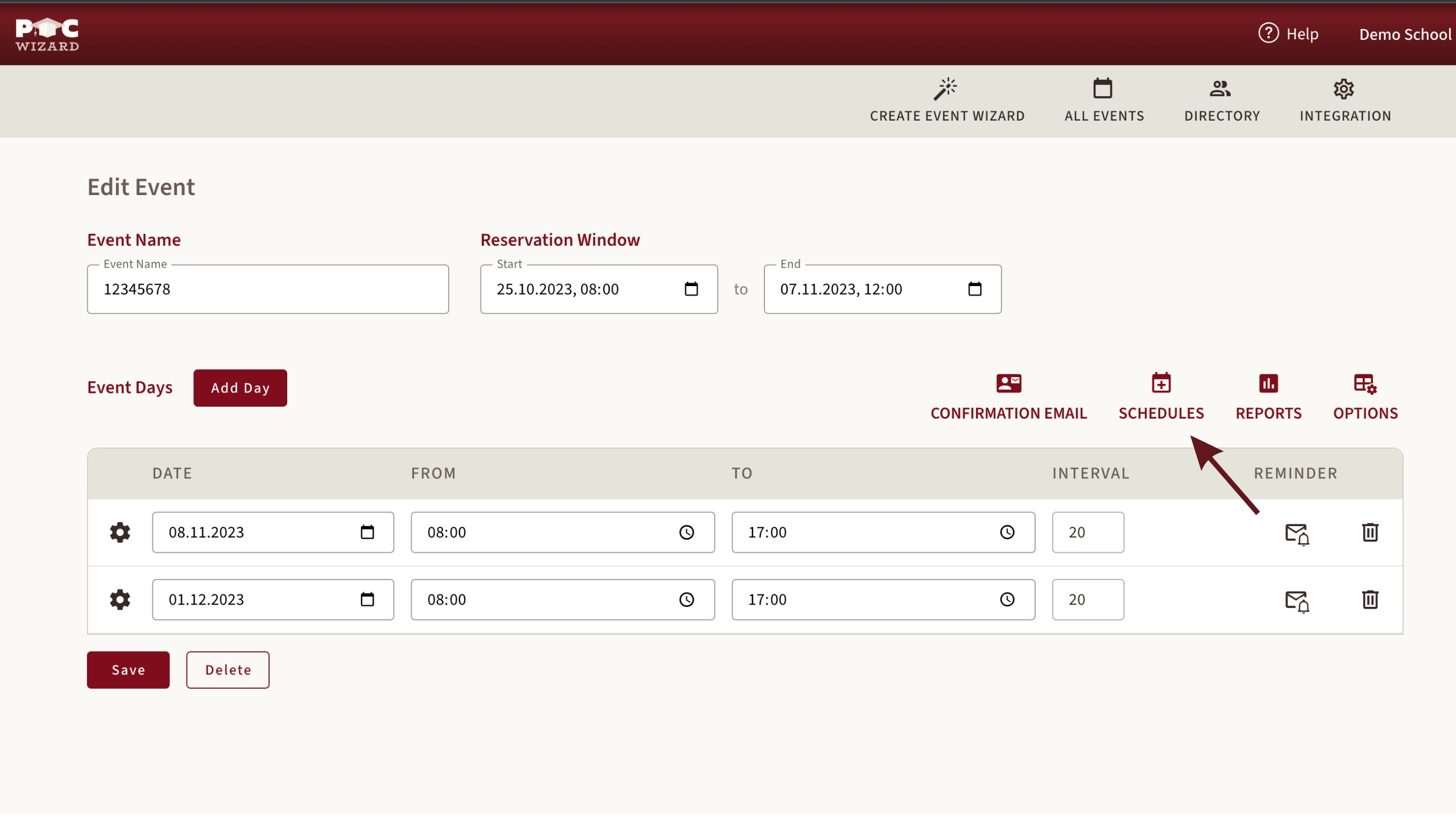Delete the 01.12.2023 day via trash icon
1456x819 pixels.
pos(1370,599)
